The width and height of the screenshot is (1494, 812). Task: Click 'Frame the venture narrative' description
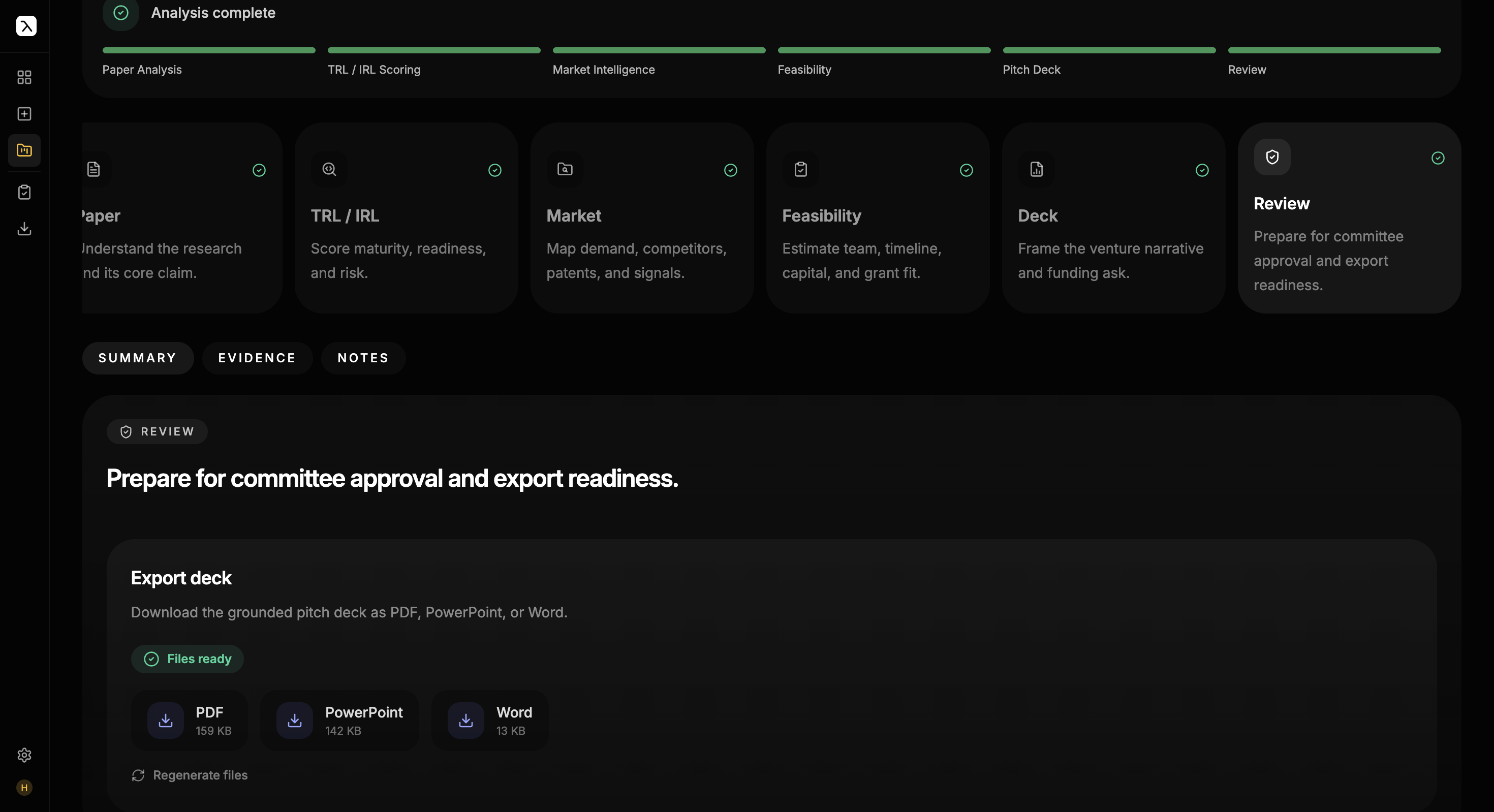1111,261
